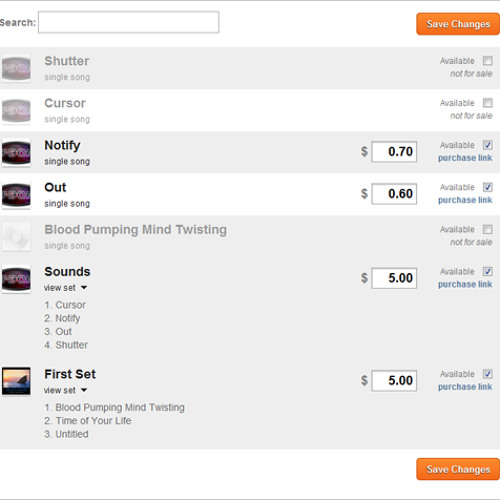Click not for sale under Blood Pumping Mind Twisting

(471, 242)
